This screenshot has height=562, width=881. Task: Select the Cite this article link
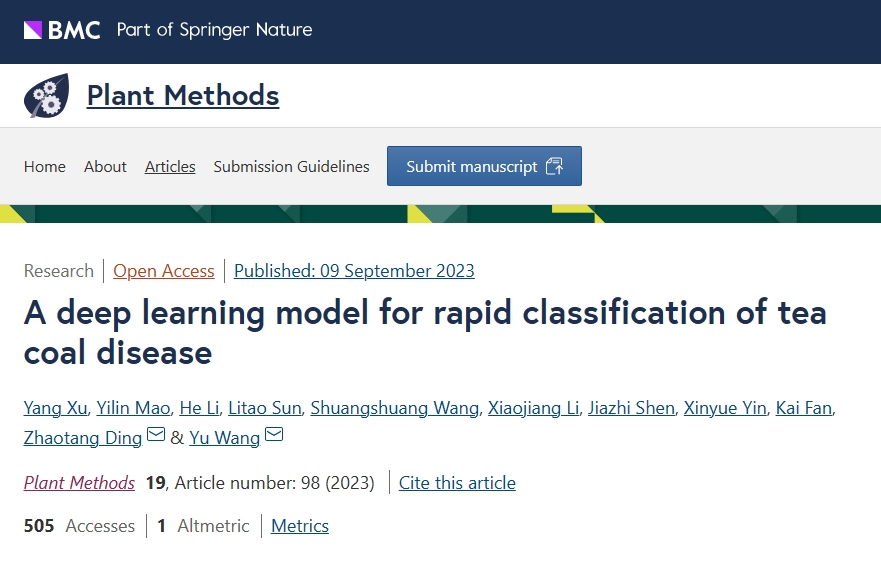click(457, 483)
